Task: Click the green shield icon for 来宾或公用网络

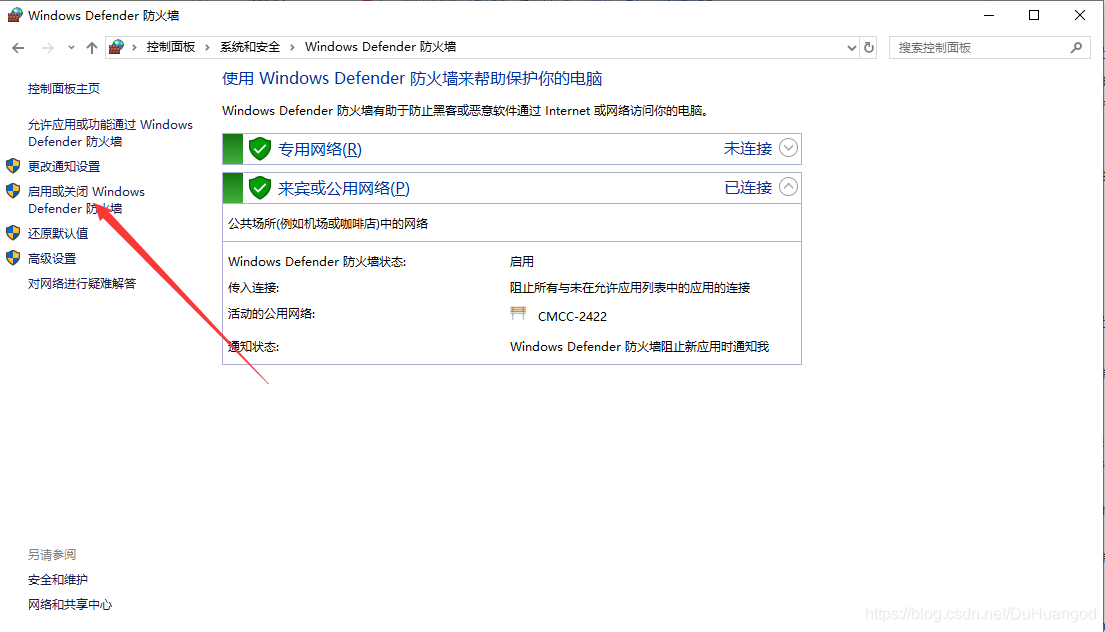Action: pyautogui.click(x=260, y=187)
